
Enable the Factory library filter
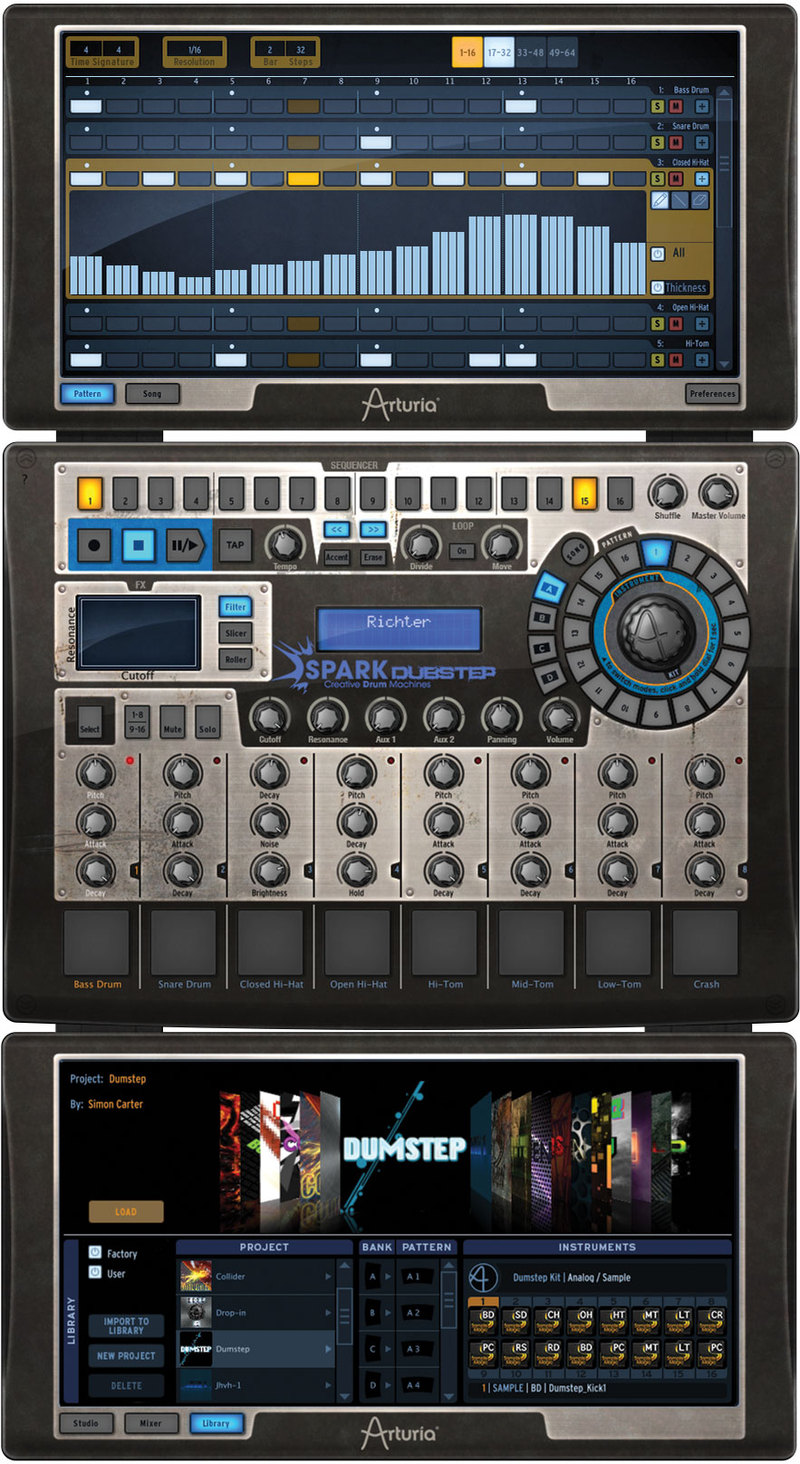click(95, 1252)
